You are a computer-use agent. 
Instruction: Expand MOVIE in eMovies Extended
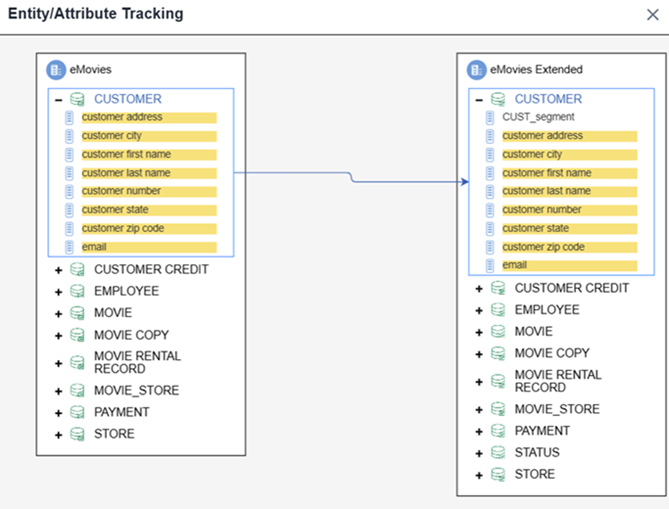(479, 332)
